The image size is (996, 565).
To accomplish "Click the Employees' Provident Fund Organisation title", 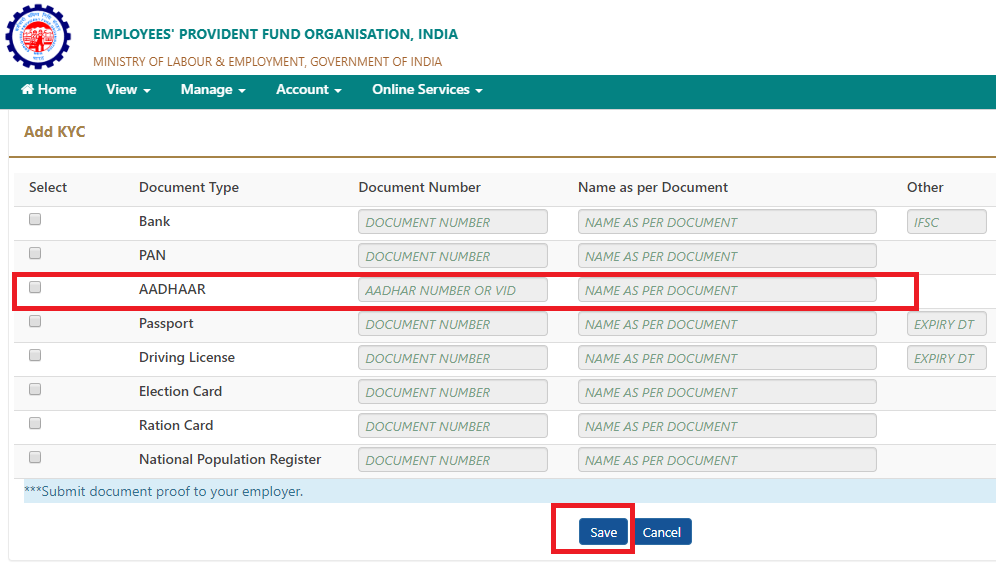I will click(275, 34).
